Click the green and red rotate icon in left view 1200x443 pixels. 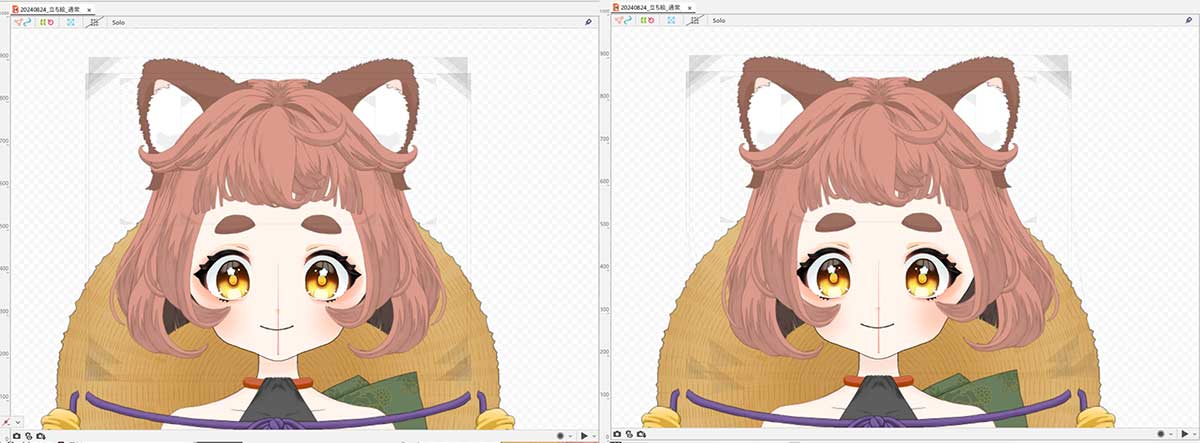47,22
